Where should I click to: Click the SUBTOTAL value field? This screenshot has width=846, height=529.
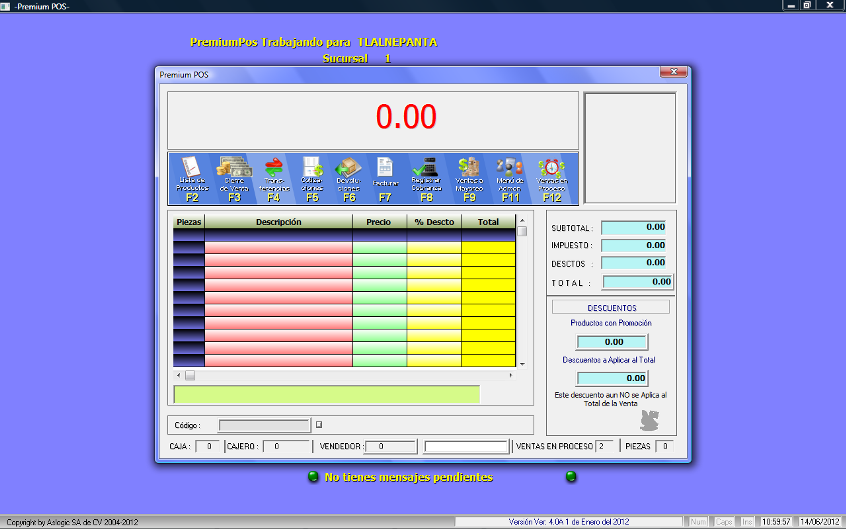[633, 227]
